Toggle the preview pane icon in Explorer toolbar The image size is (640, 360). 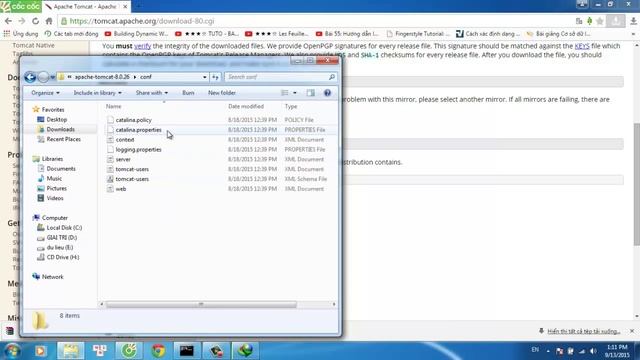pyautogui.click(x=311, y=93)
